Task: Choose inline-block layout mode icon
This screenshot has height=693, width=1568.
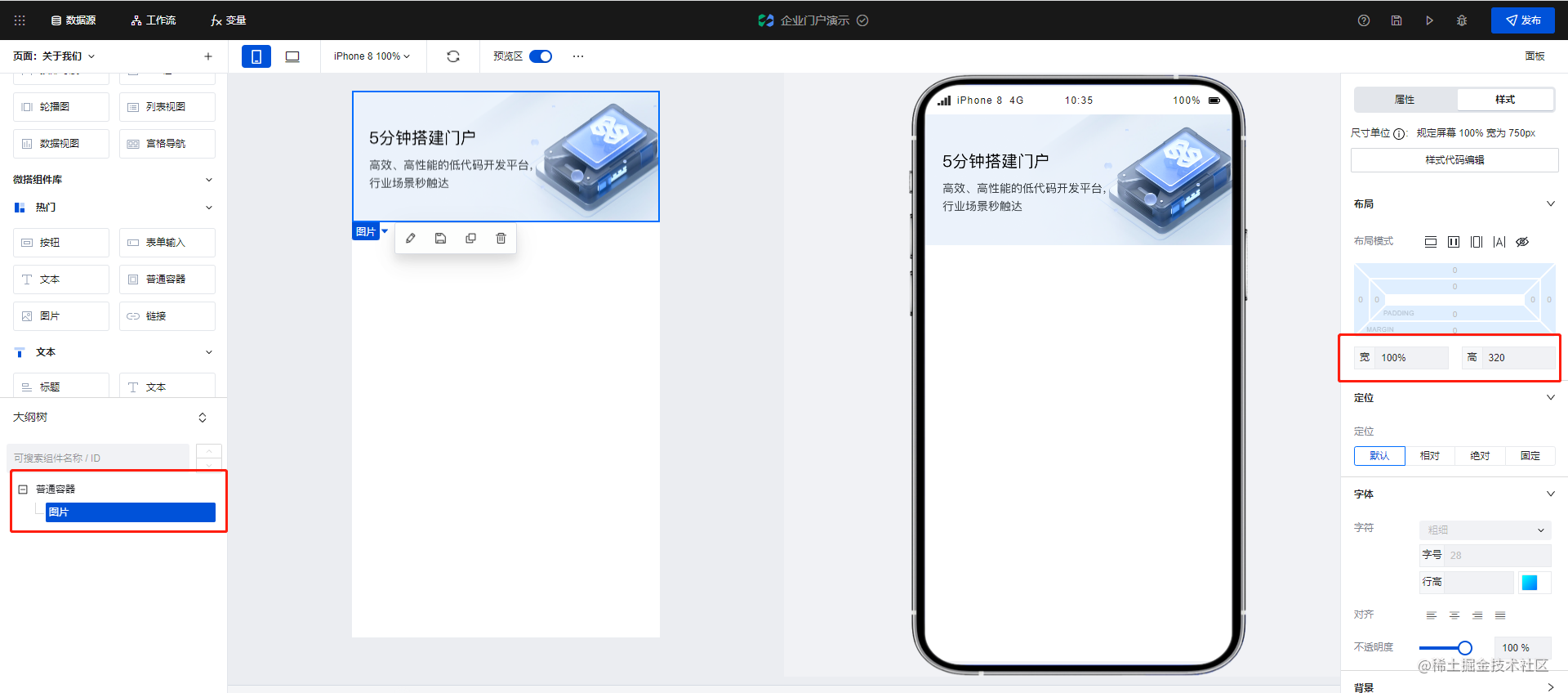Action: click(1477, 242)
